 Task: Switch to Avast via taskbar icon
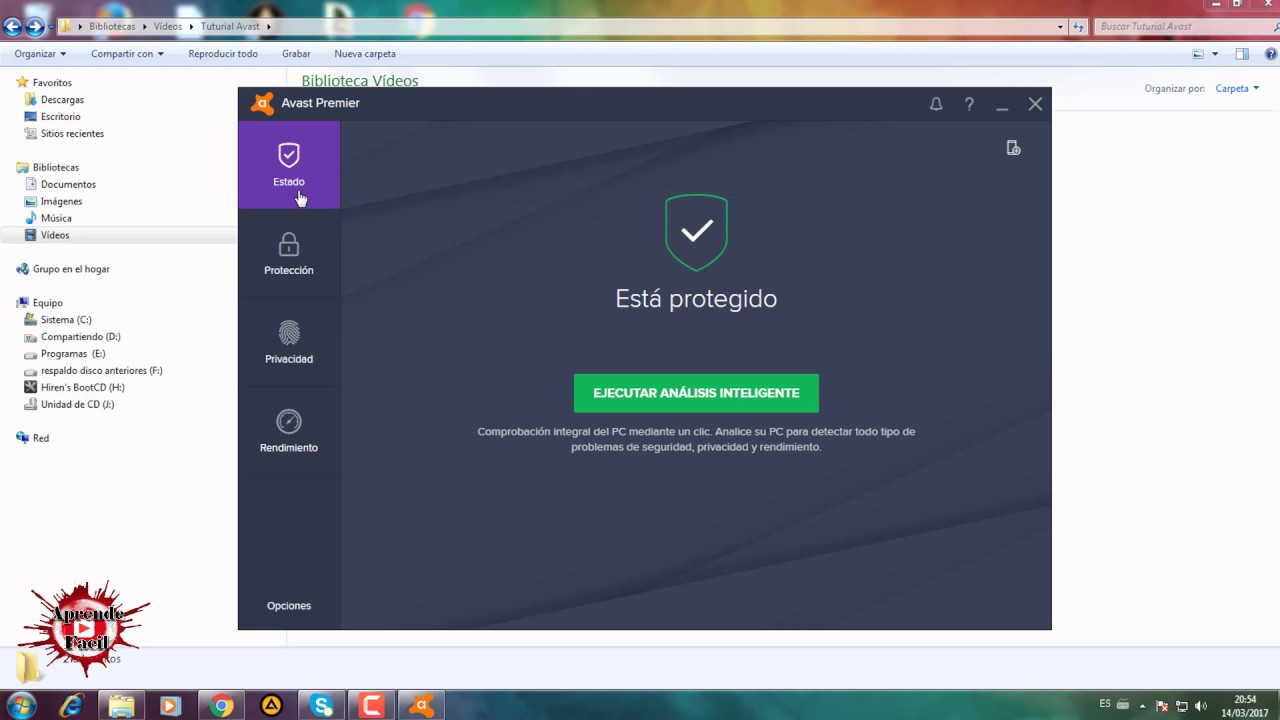pos(421,706)
